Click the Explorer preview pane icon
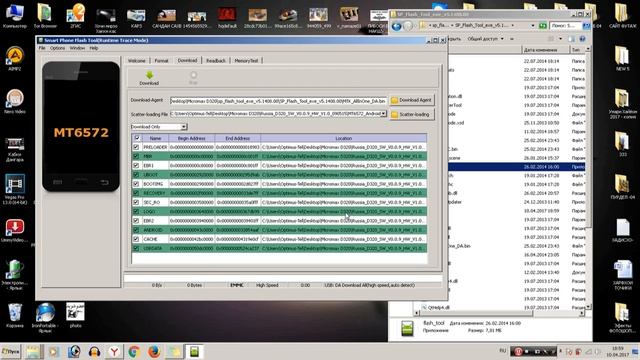640x360 pixels. (571, 39)
